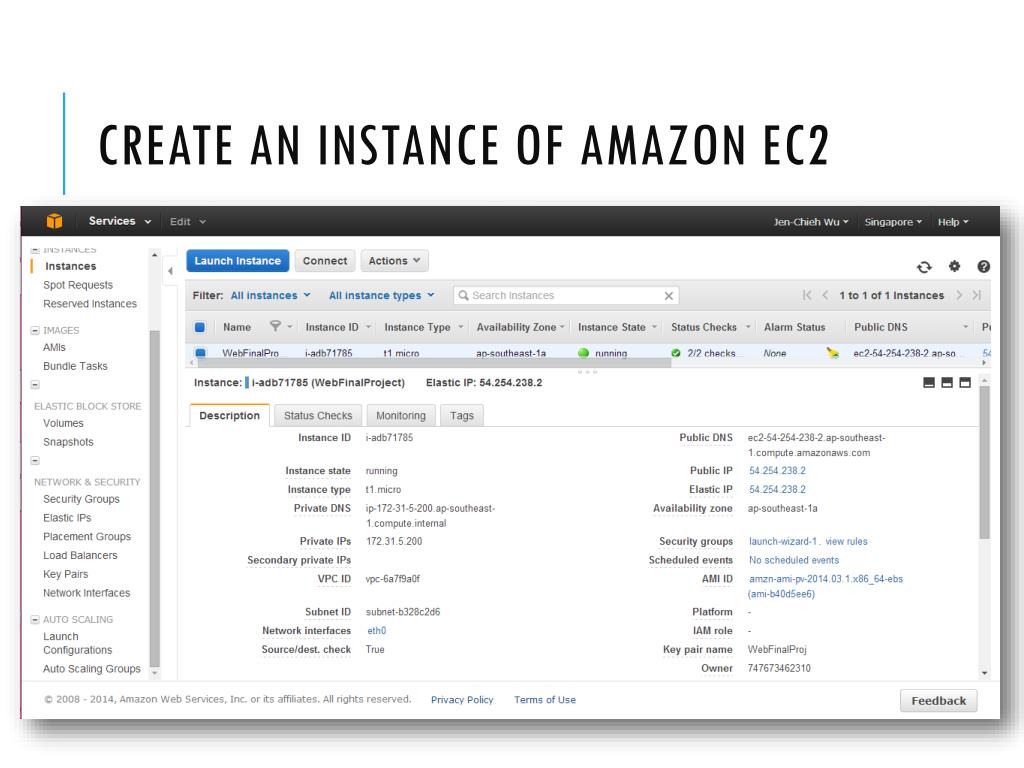Clear the search instances field
Image resolution: width=1024 pixels, height=768 pixels.
pyautogui.click(x=669, y=296)
